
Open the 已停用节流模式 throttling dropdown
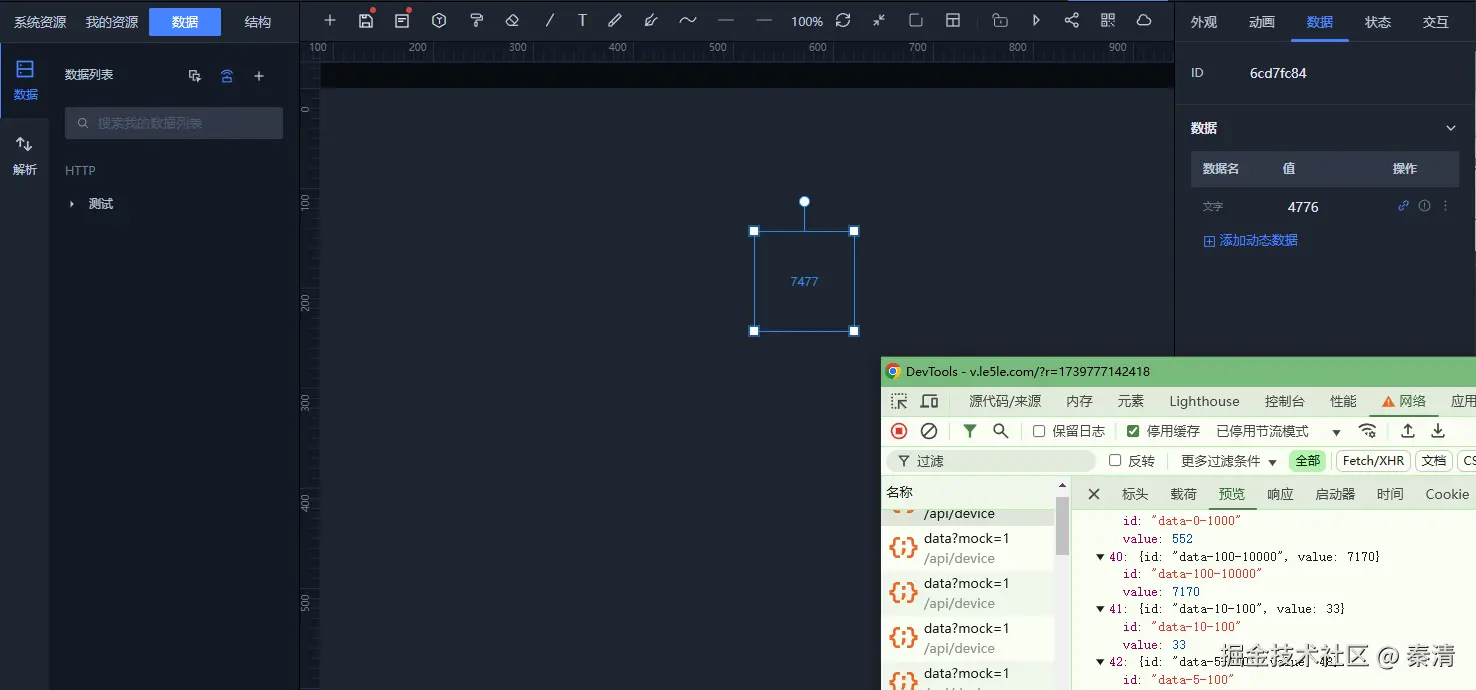[x=1278, y=431]
